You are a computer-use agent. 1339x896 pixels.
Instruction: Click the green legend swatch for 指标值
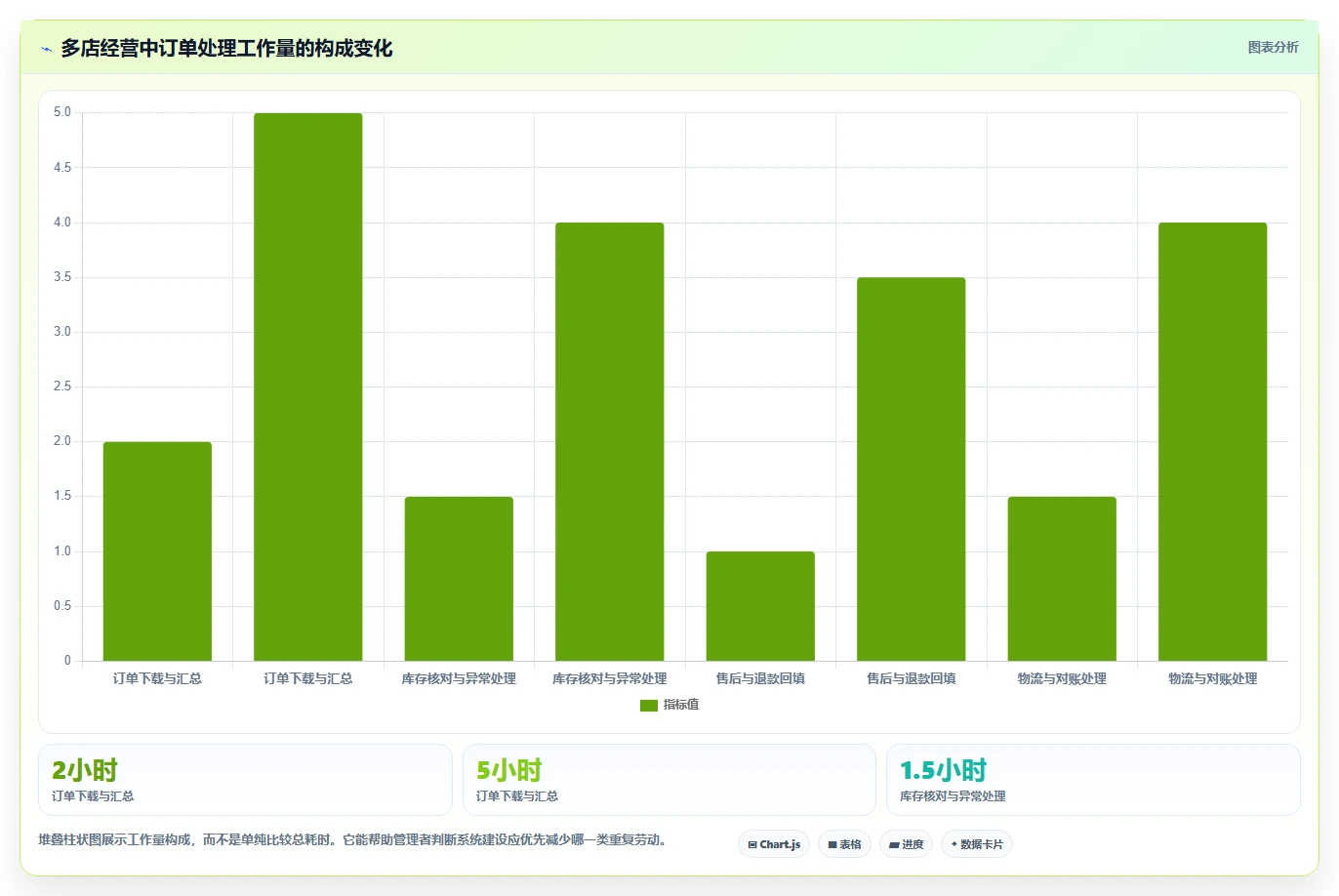pyautogui.click(x=649, y=706)
